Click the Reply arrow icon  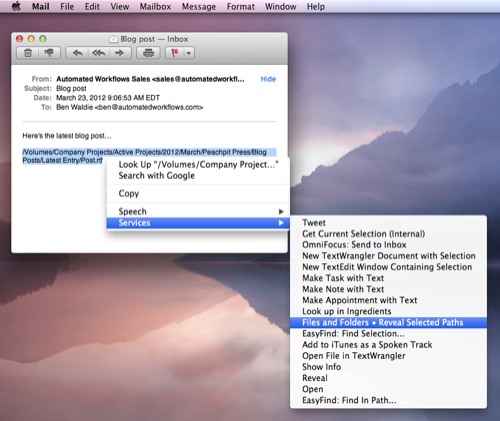77,53
